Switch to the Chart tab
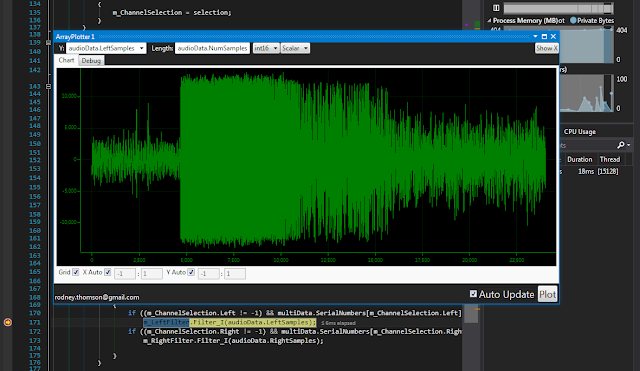Image resolution: width=640 pixels, height=371 pixels. click(x=66, y=60)
